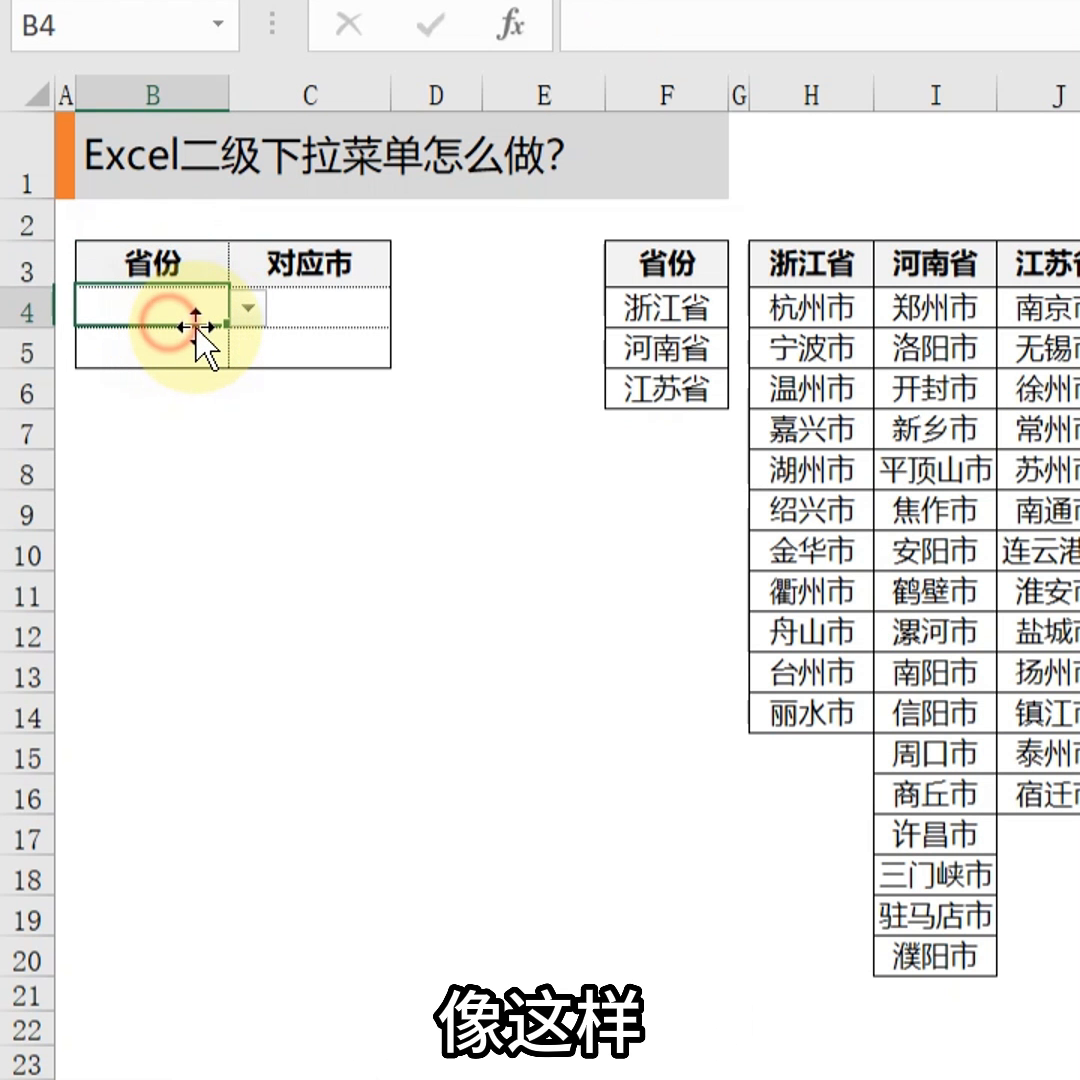Select column B header

[152, 95]
